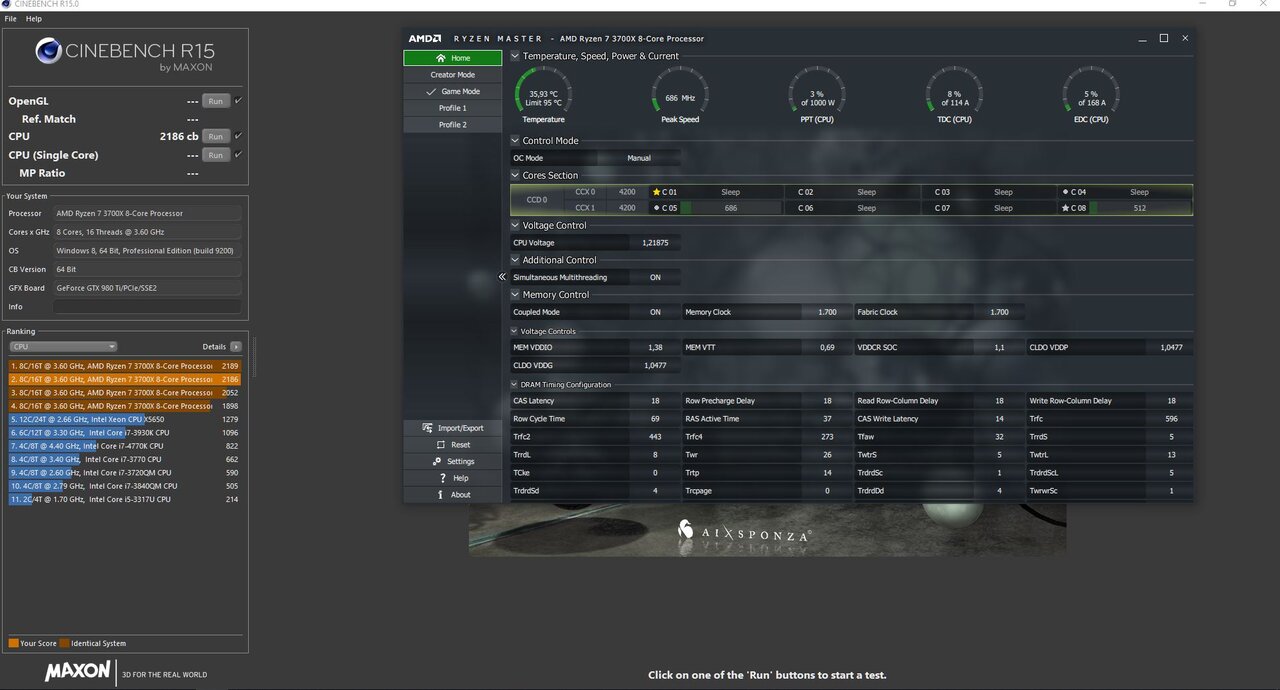Select the Home tab in Ryzen Master

pos(453,58)
